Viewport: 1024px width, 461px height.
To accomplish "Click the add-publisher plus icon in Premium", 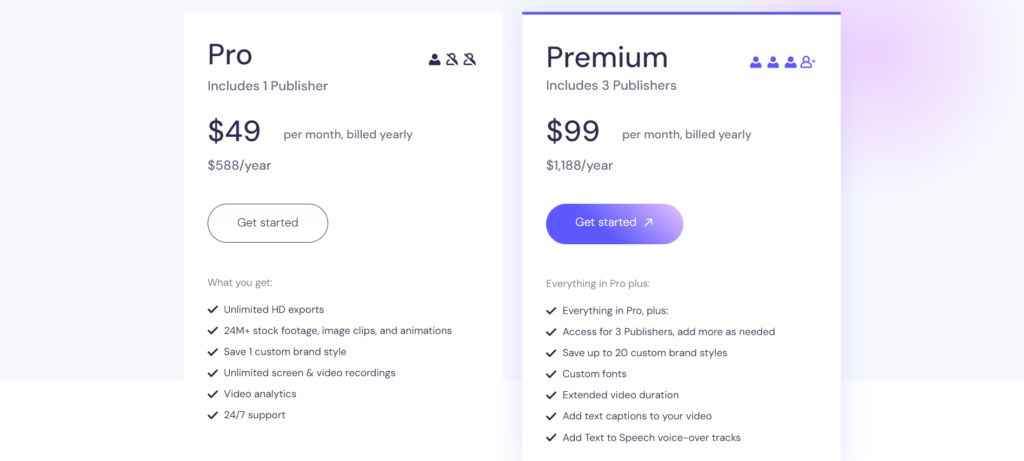I will pos(808,62).
